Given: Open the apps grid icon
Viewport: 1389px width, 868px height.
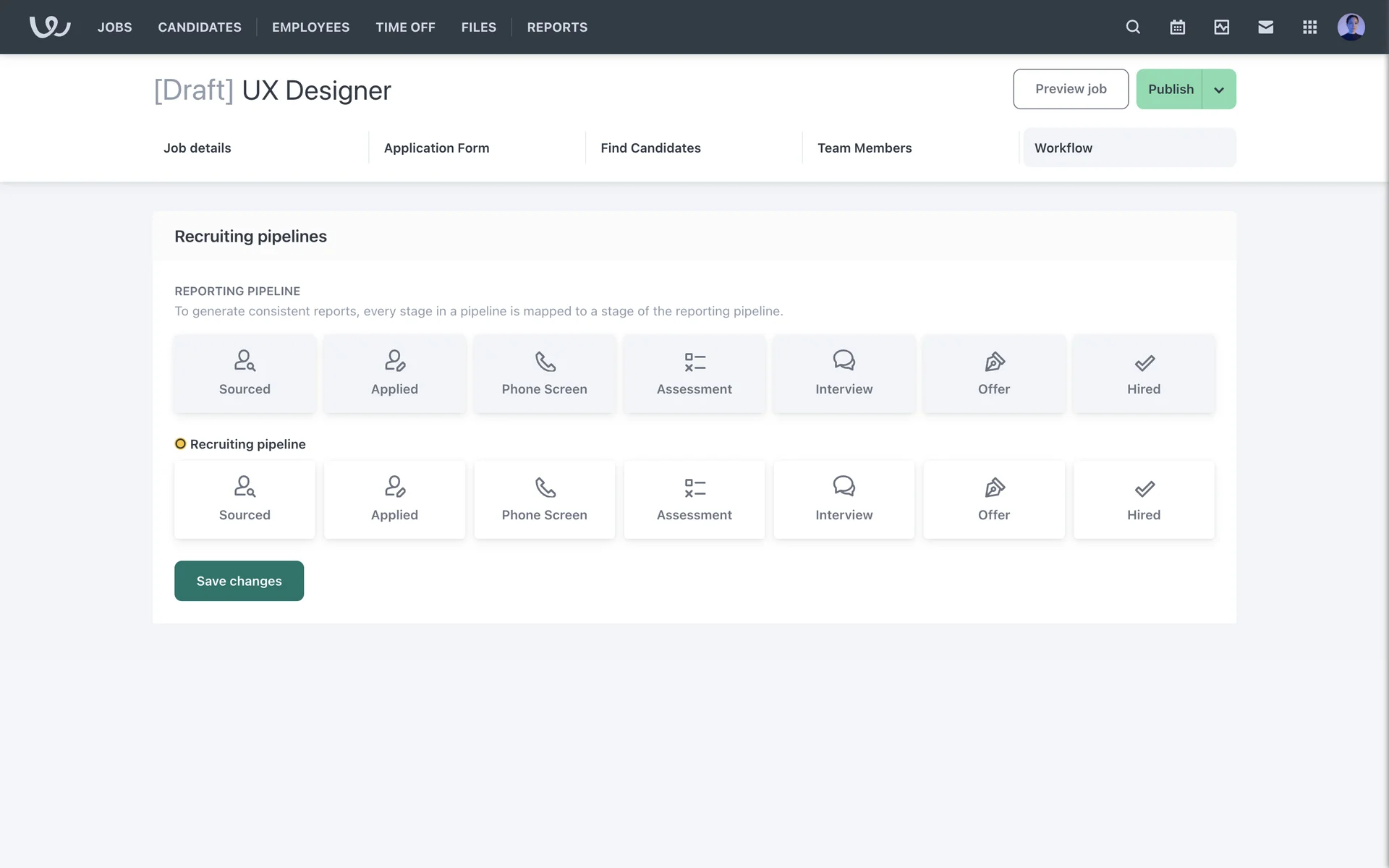Looking at the screenshot, I should click(1309, 27).
